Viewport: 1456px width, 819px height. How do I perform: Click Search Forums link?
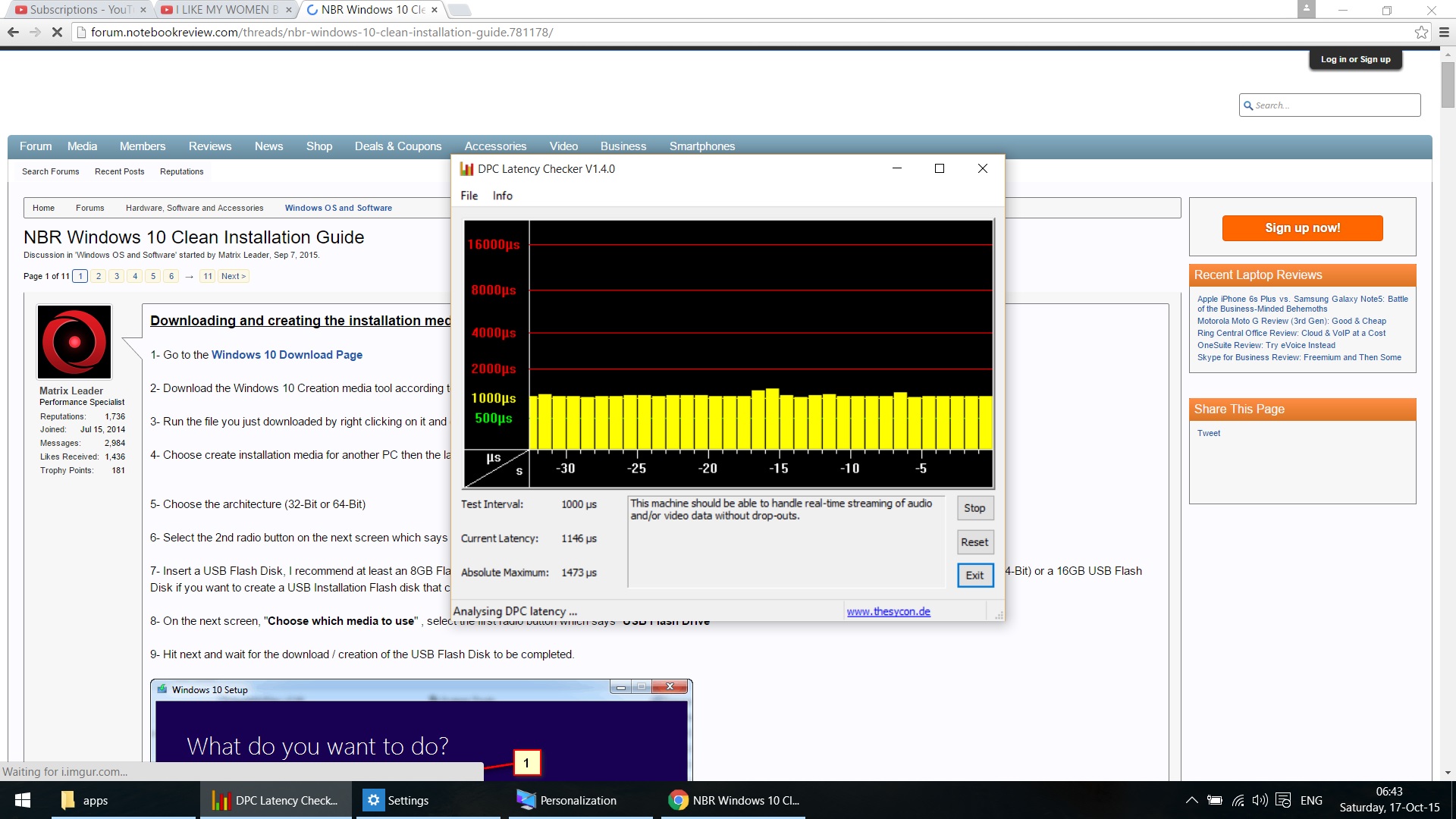(x=50, y=171)
